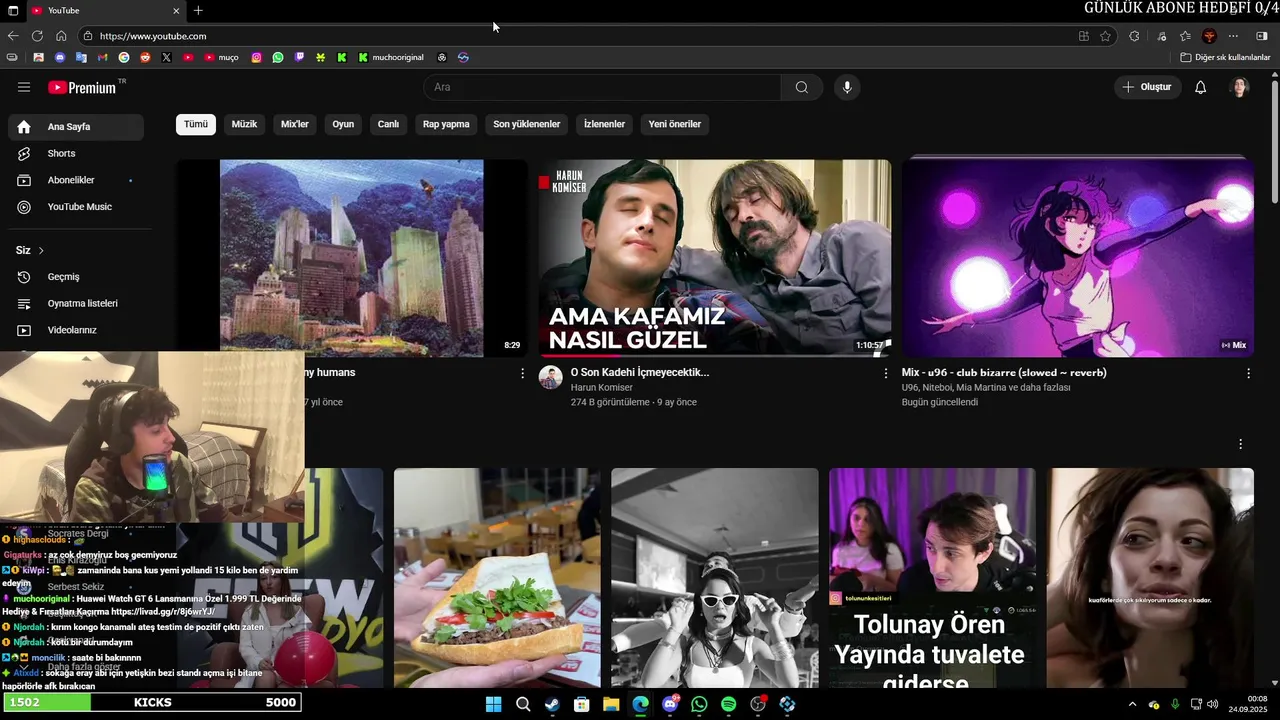Open Geçmiş history
1280x720 pixels.
(76, 276)
